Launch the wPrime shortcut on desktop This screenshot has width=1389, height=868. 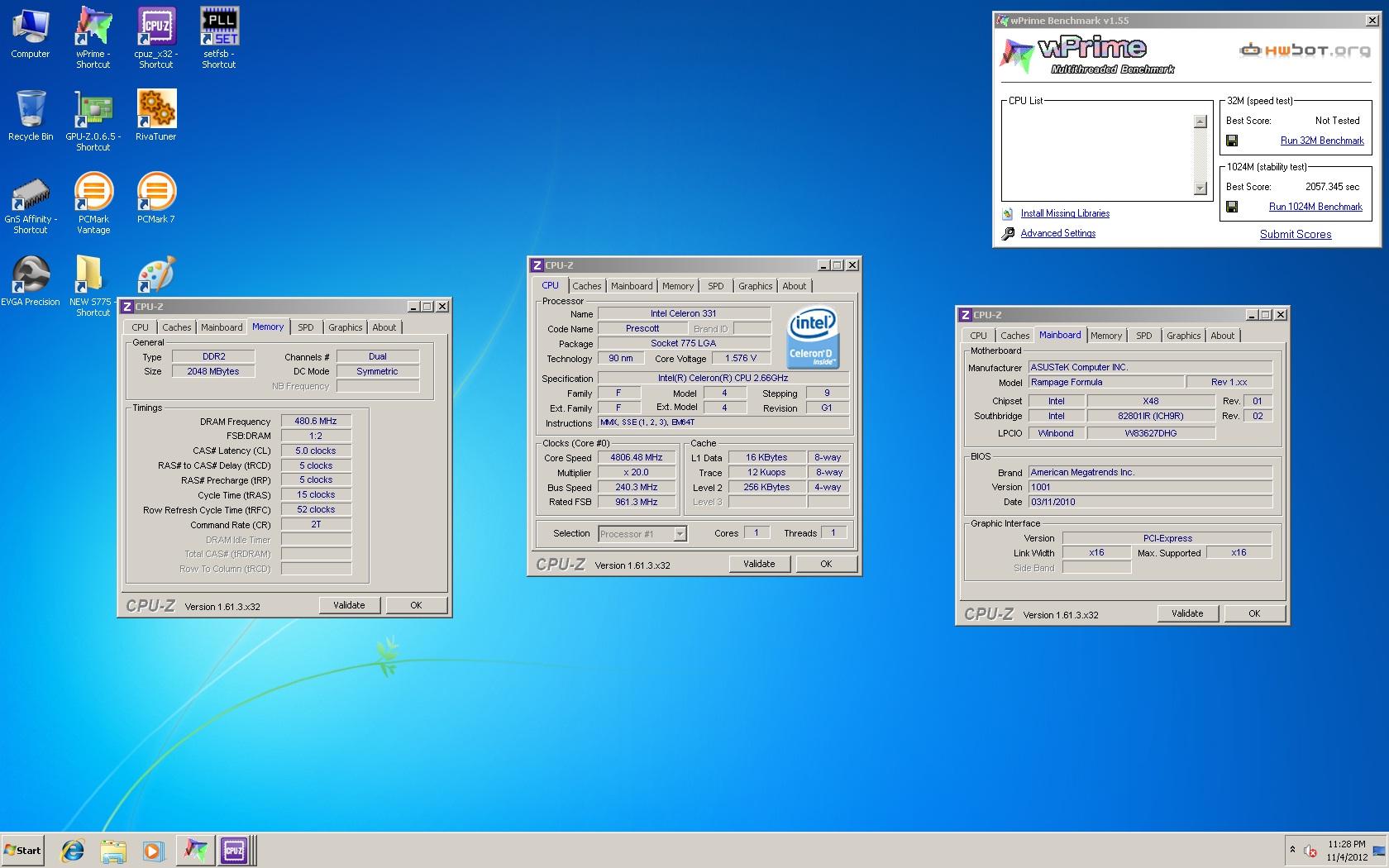click(93, 37)
